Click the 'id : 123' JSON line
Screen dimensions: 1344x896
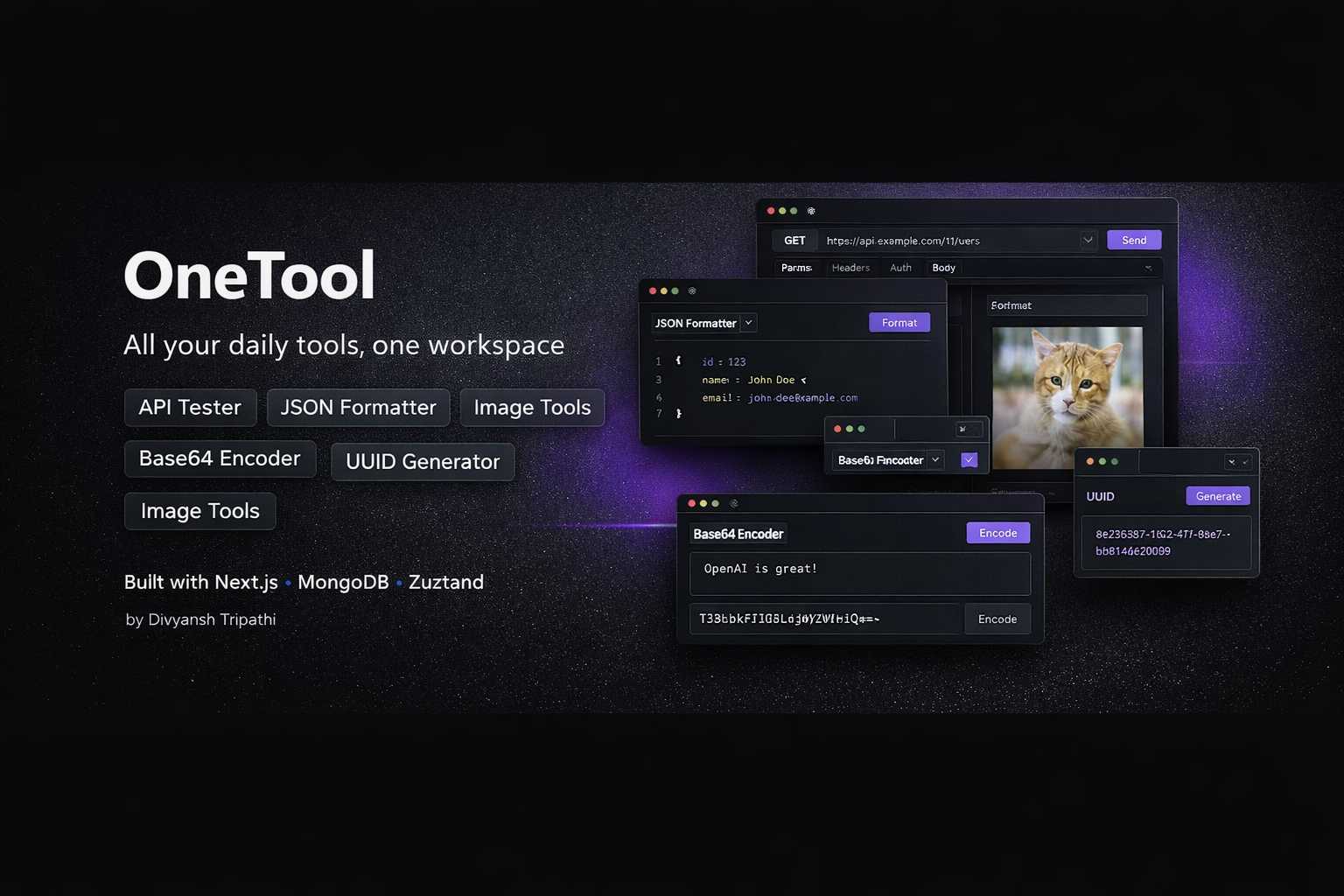(x=724, y=361)
